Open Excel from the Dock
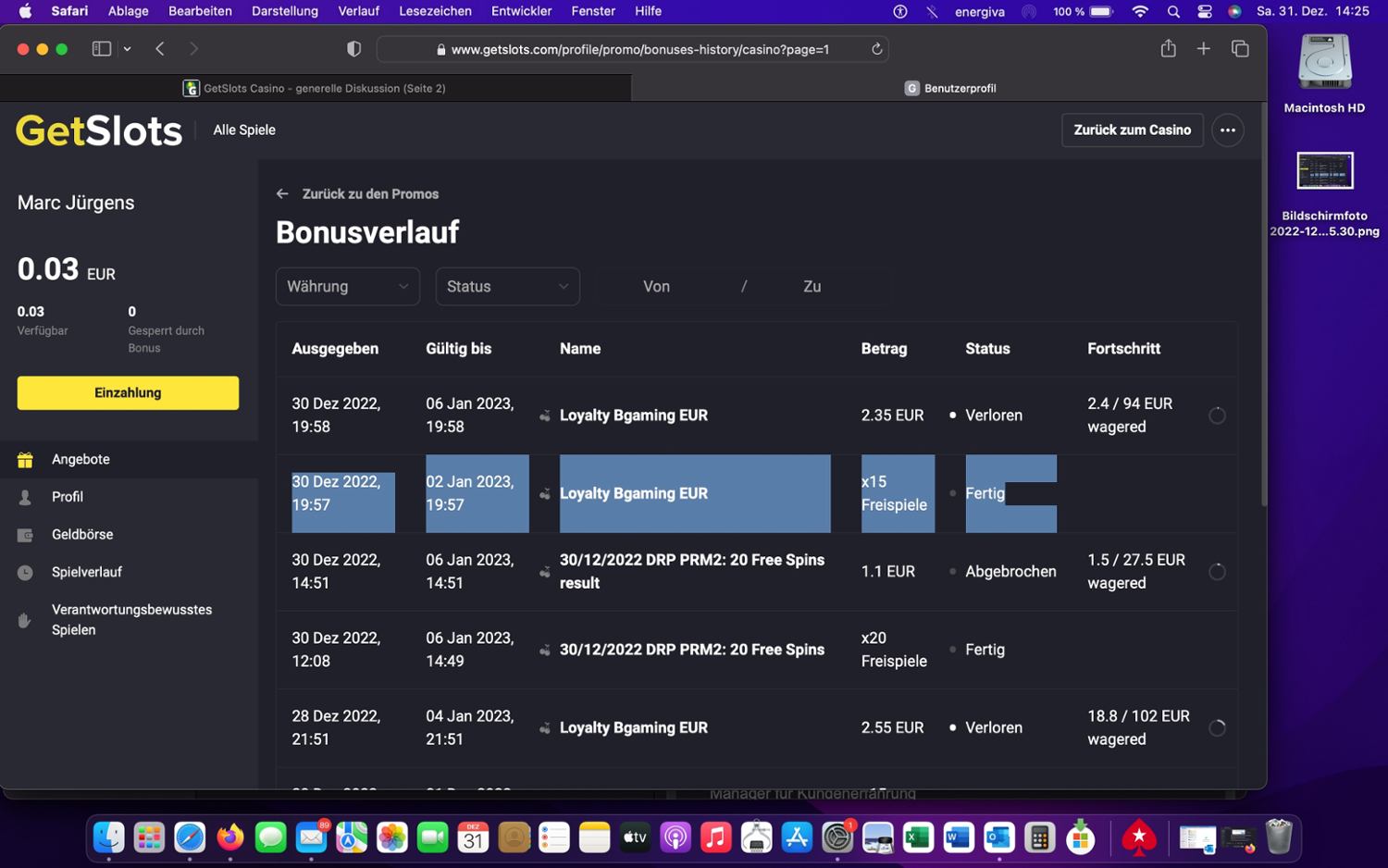The image size is (1388, 868). coord(918,837)
